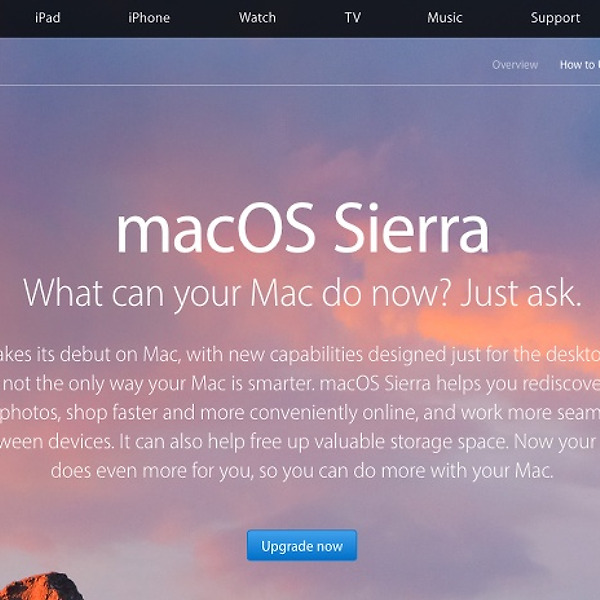Open the 'How to' tab link

pyautogui.click(x=580, y=65)
